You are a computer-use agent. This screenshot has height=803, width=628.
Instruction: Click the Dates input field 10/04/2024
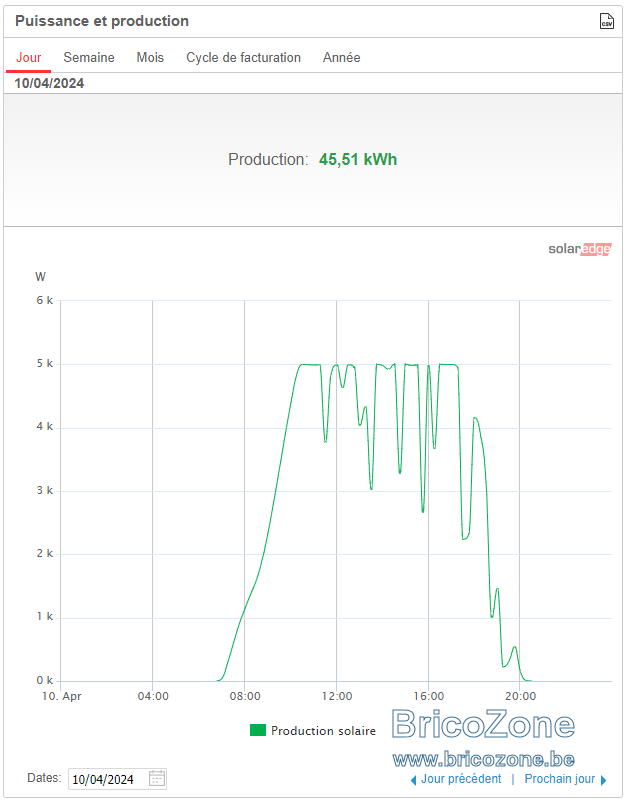tap(117, 779)
